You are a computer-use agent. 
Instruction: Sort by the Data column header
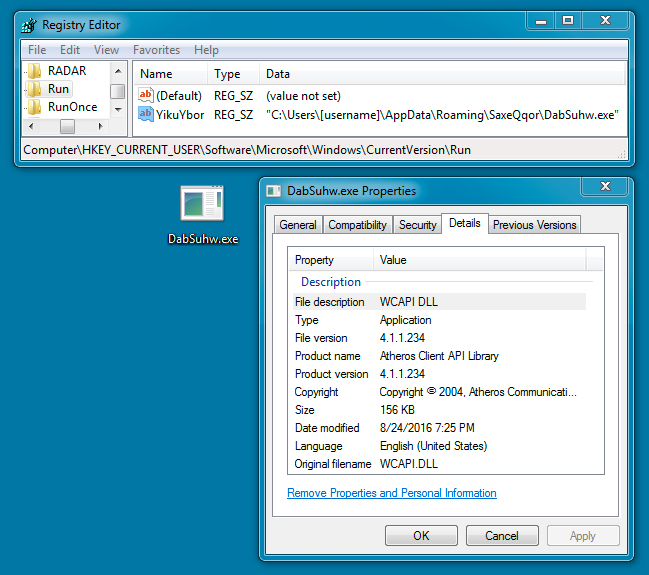click(278, 74)
